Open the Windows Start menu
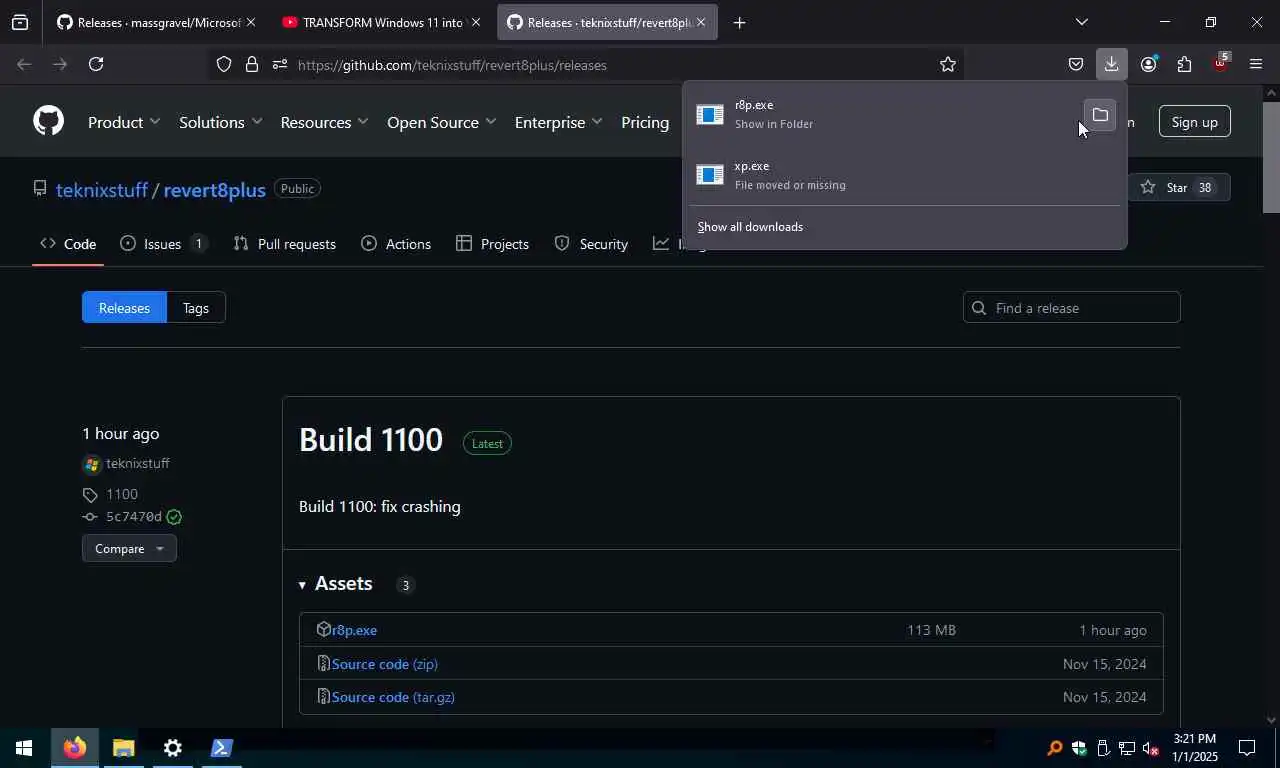Image resolution: width=1280 pixels, height=768 pixels. tap(23, 748)
